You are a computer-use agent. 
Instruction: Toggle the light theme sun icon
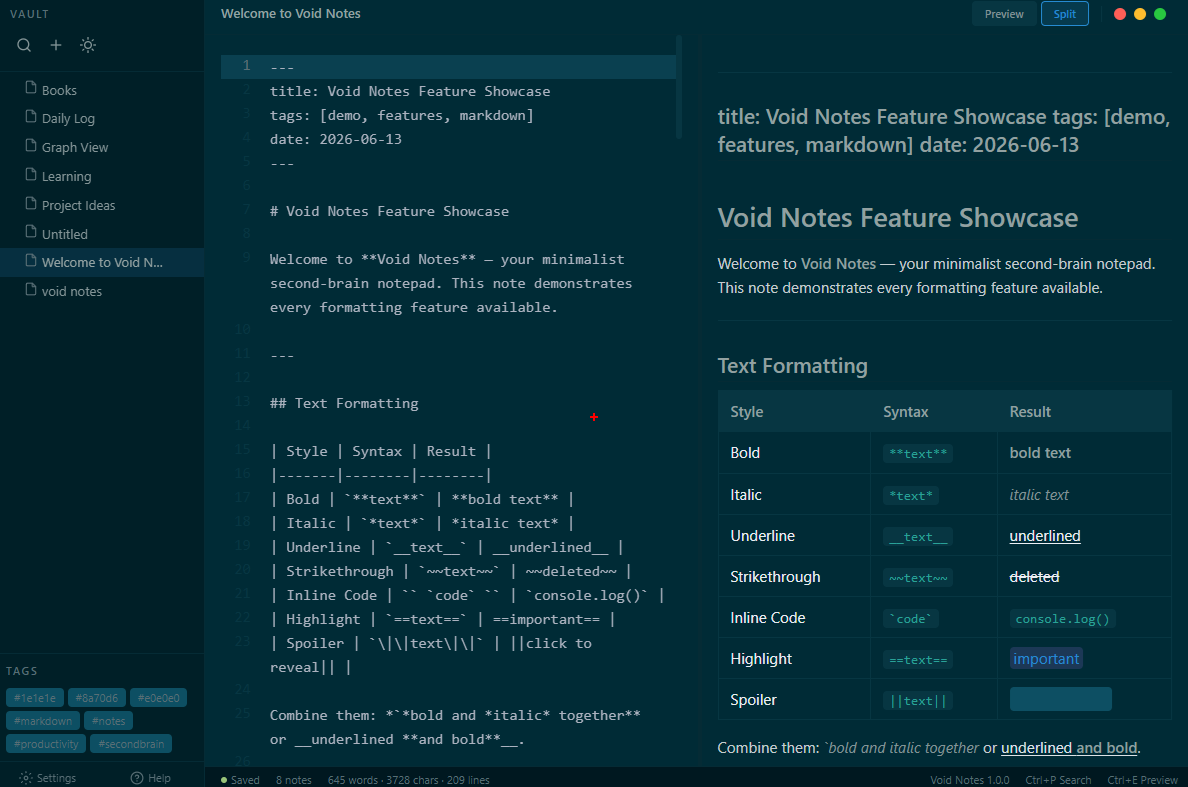click(x=88, y=45)
